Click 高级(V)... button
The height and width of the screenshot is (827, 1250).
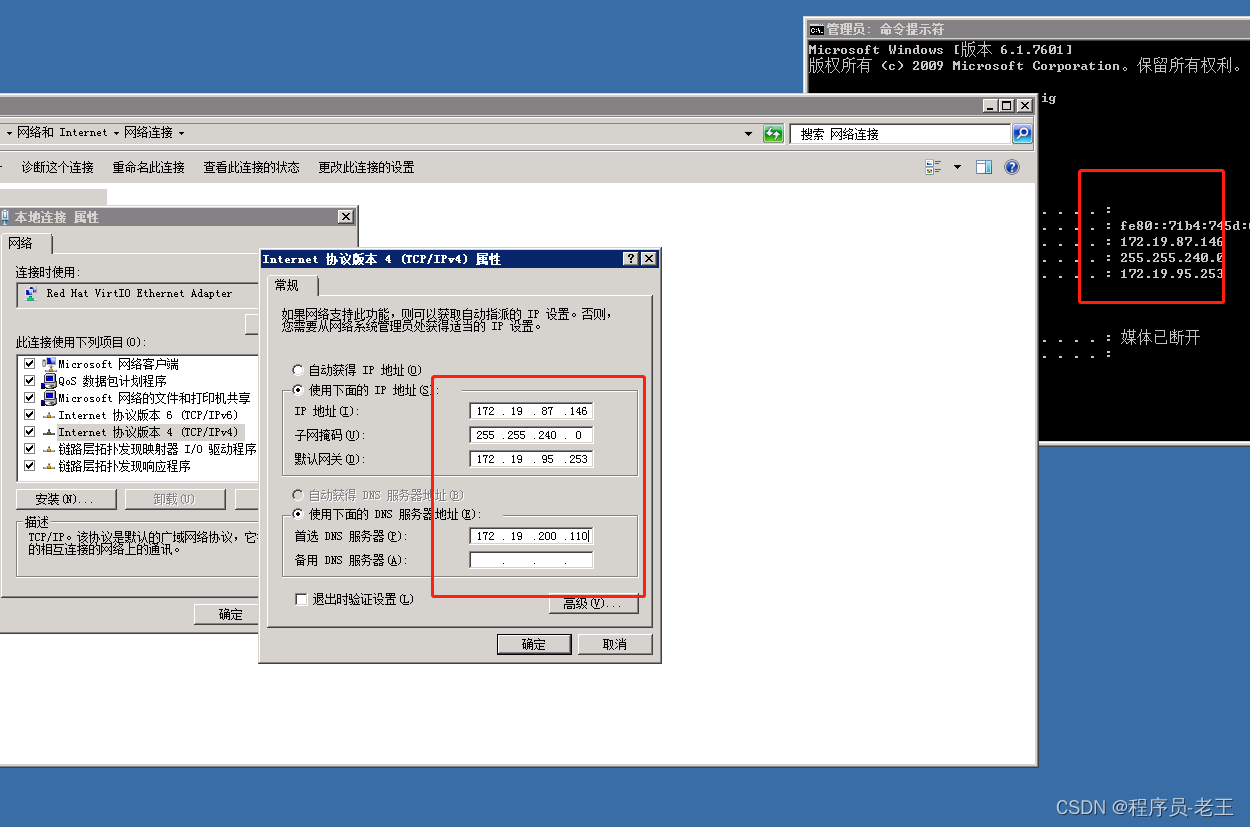click(x=592, y=604)
